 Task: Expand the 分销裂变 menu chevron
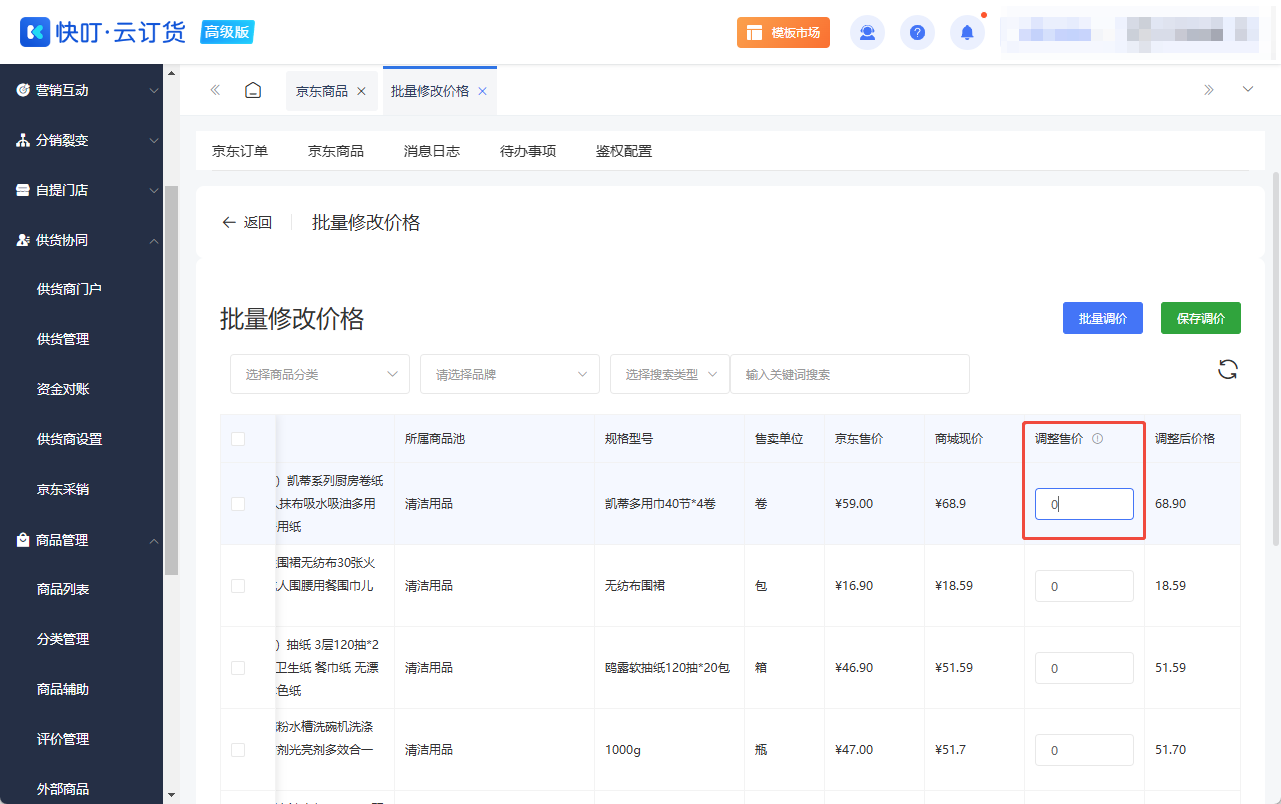coord(154,140)
